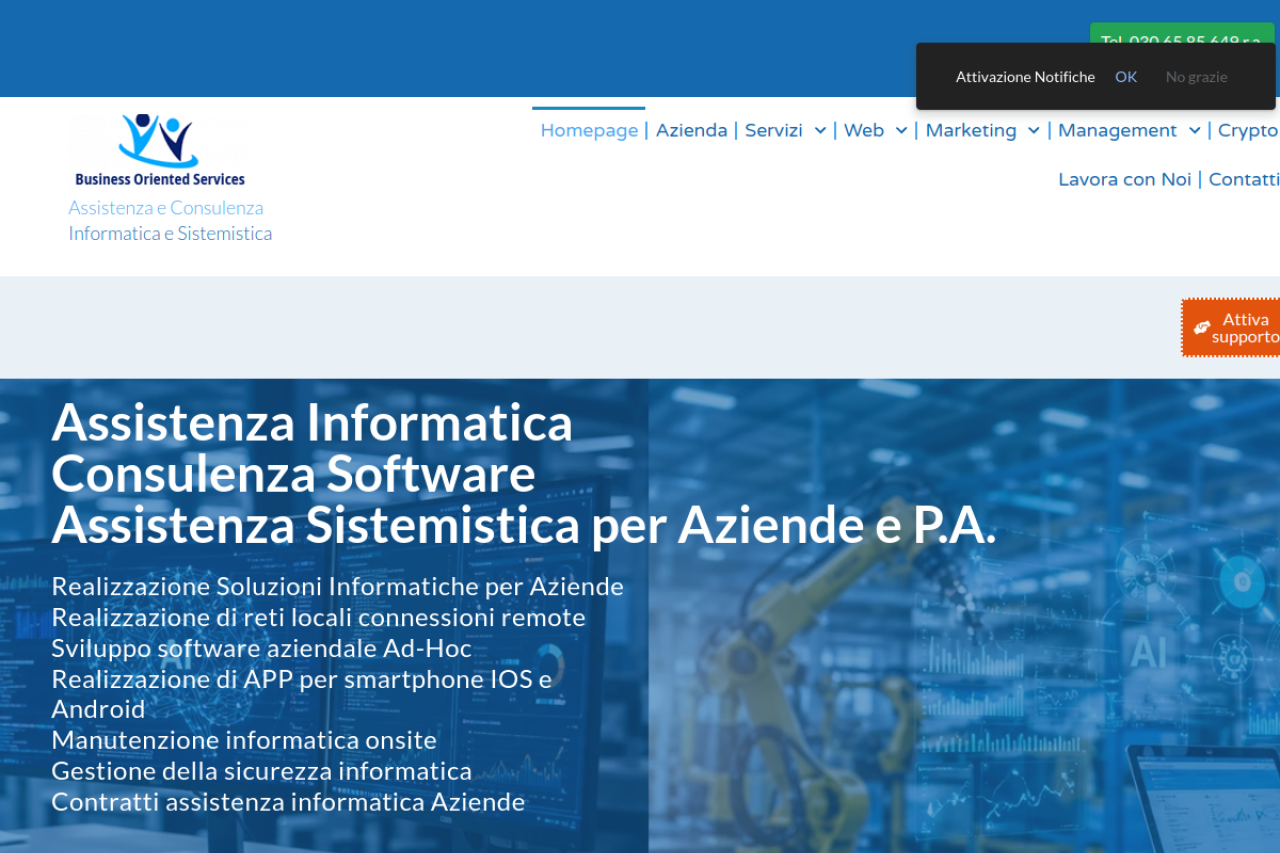Screen dimensions: 1280x853
Task: Decline notifications via No grazie
Action: (x=1196, y=77)
